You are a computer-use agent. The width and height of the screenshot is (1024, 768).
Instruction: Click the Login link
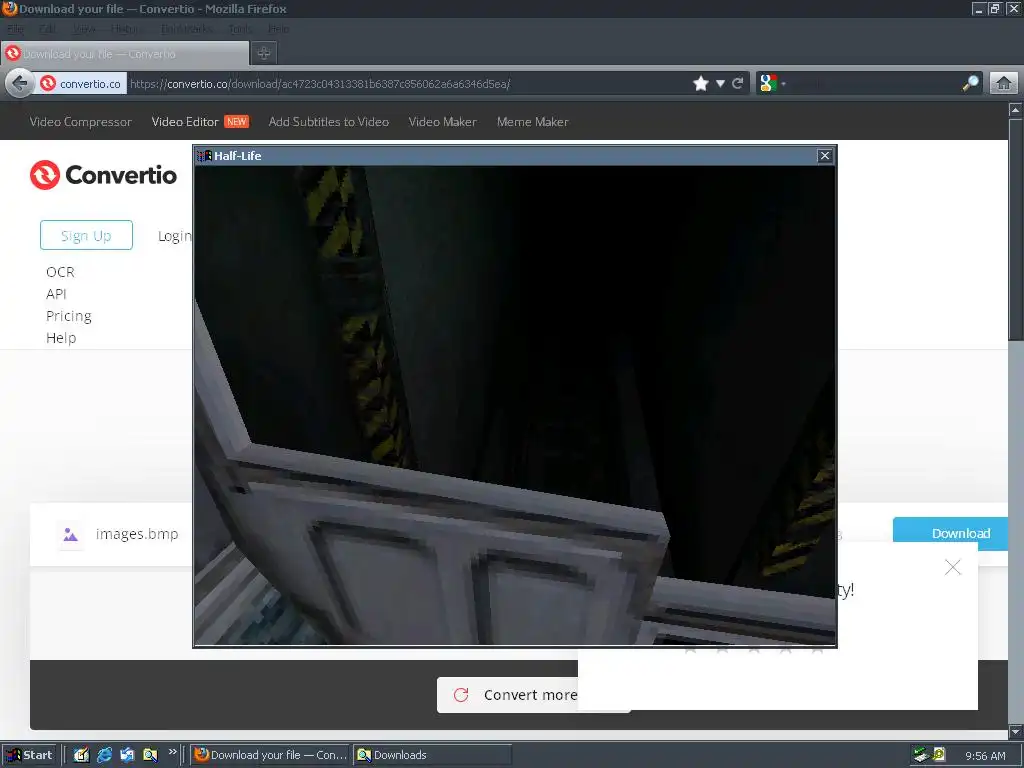tap(174, 236)
